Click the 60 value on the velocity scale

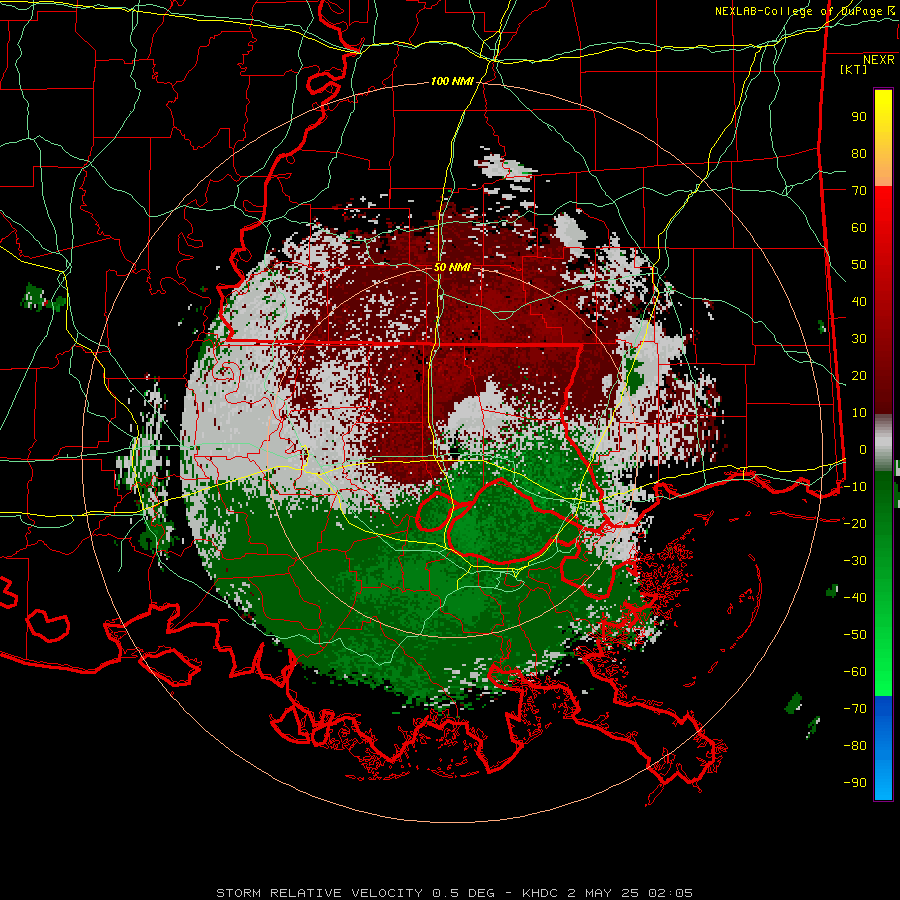click(x=859, y=228)
